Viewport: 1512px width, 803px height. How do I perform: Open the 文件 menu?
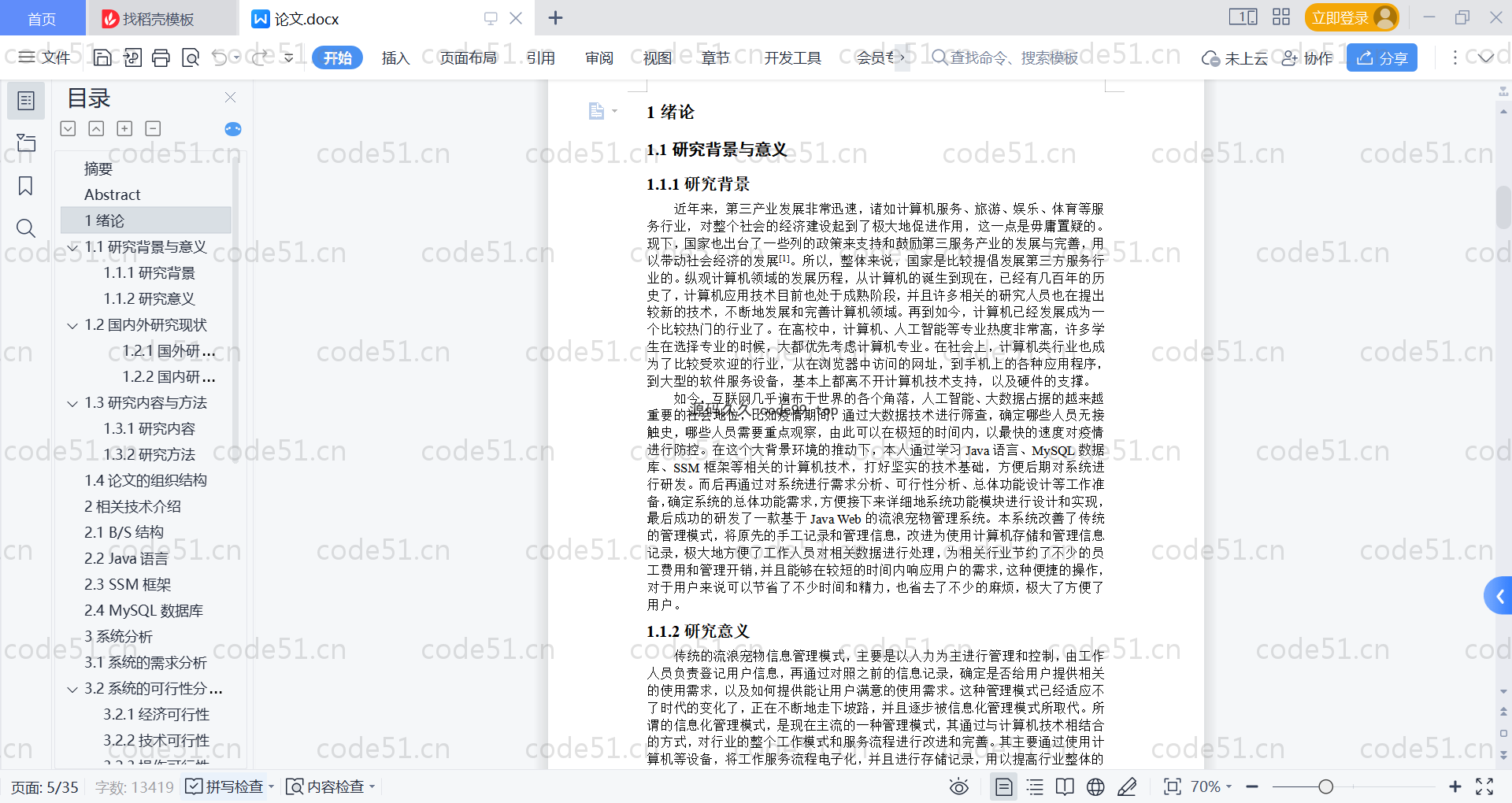[x=45, y=57]
